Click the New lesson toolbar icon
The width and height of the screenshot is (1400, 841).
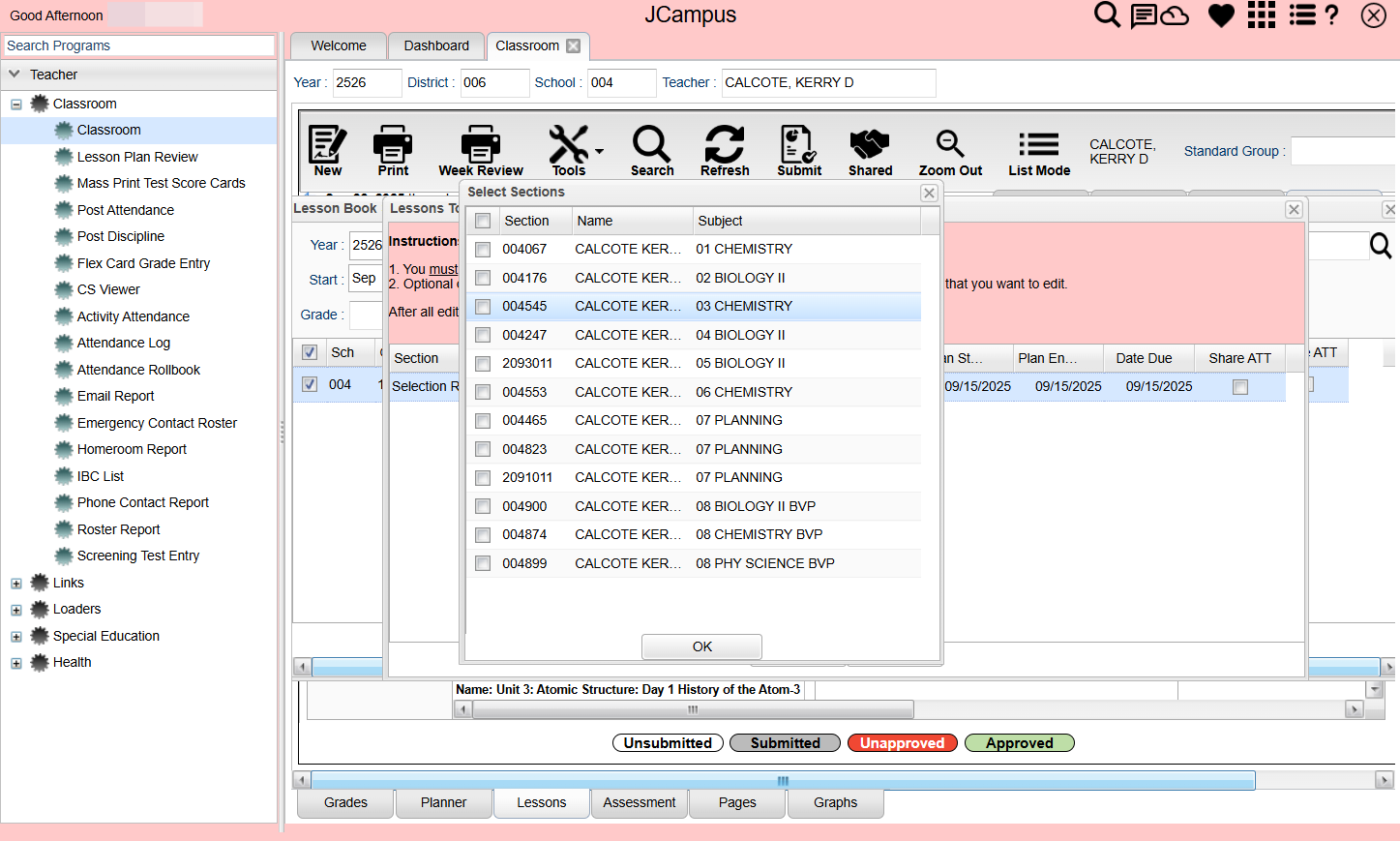point(327,151)
